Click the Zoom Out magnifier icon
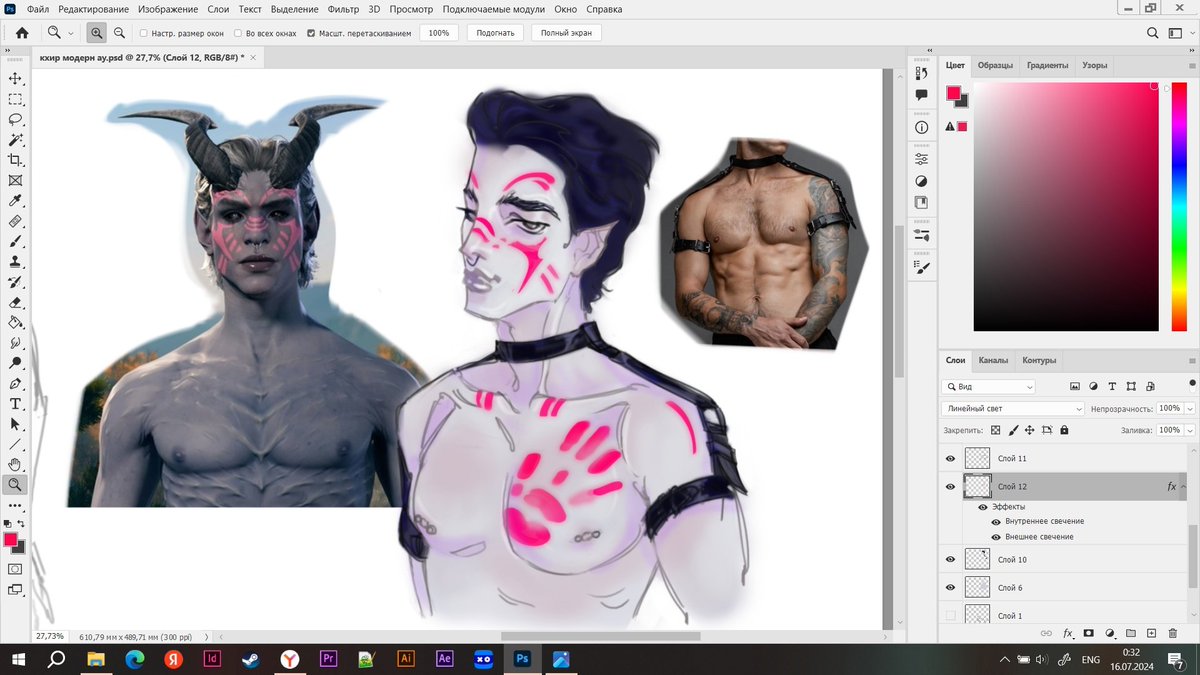Screen dimensions: 1200x675 119,33
